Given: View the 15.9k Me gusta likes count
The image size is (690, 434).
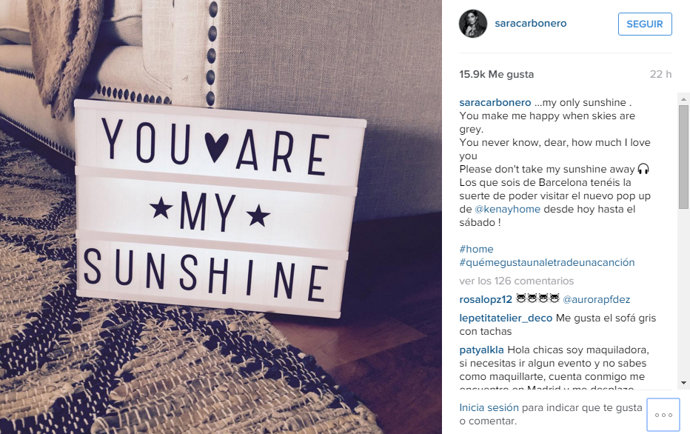Looking at the screenshot, I should pyautogui.click(x=496, y=74).
